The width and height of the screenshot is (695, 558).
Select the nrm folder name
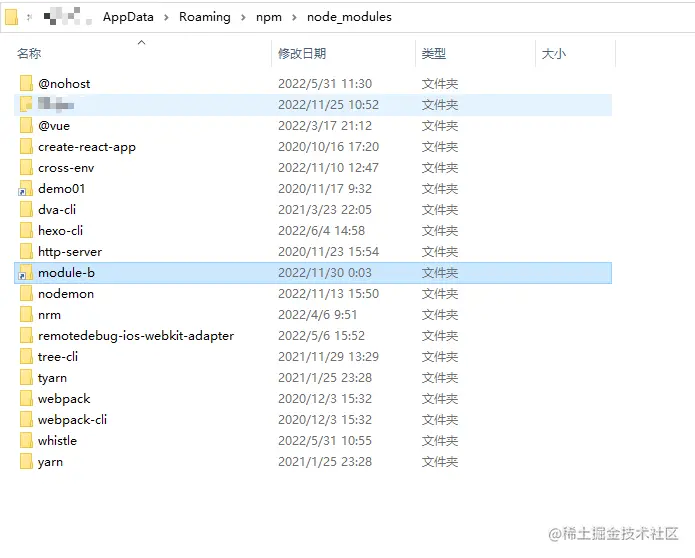[49, 315]
